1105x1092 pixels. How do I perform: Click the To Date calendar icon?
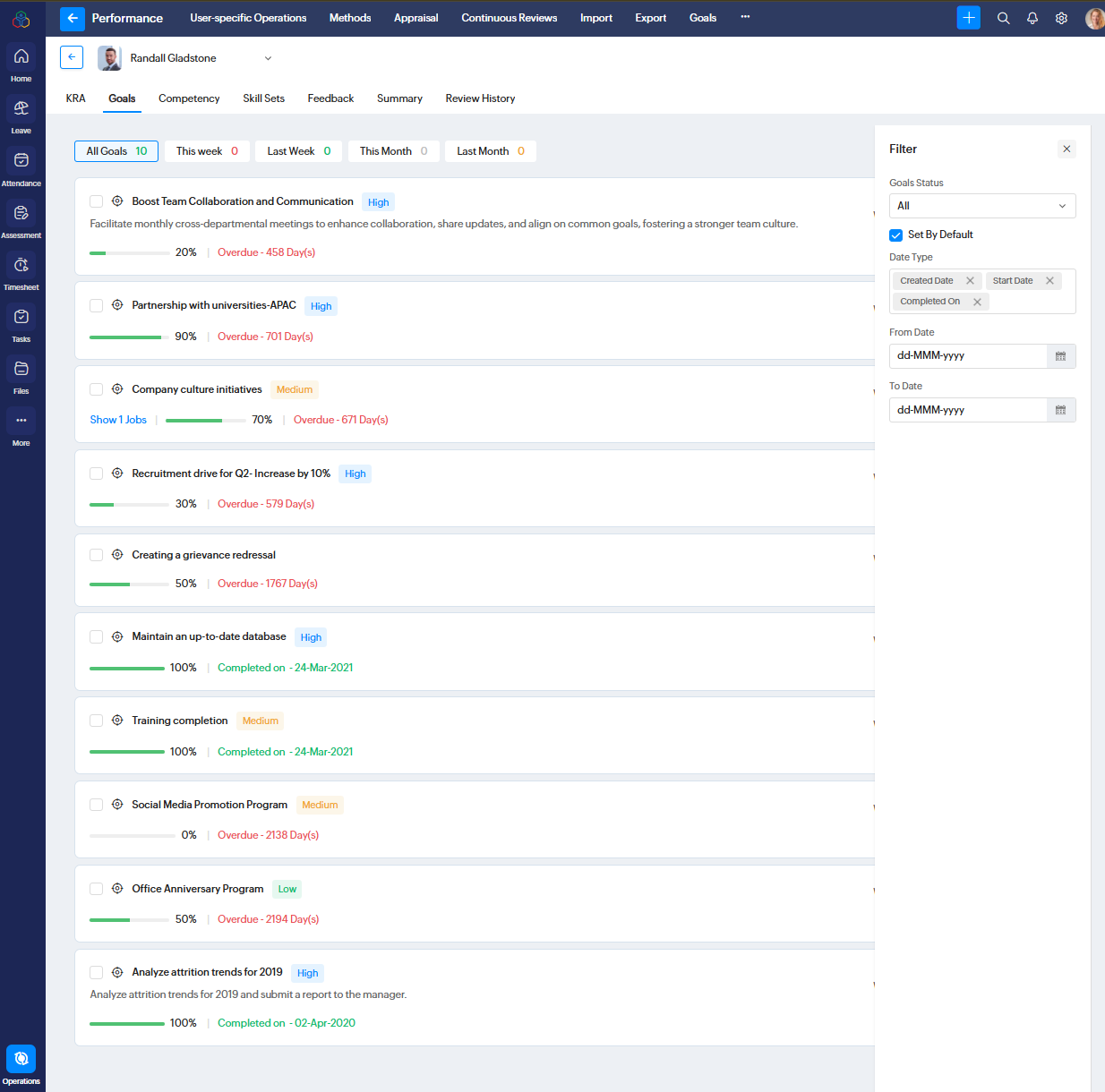click(1061, 410)
